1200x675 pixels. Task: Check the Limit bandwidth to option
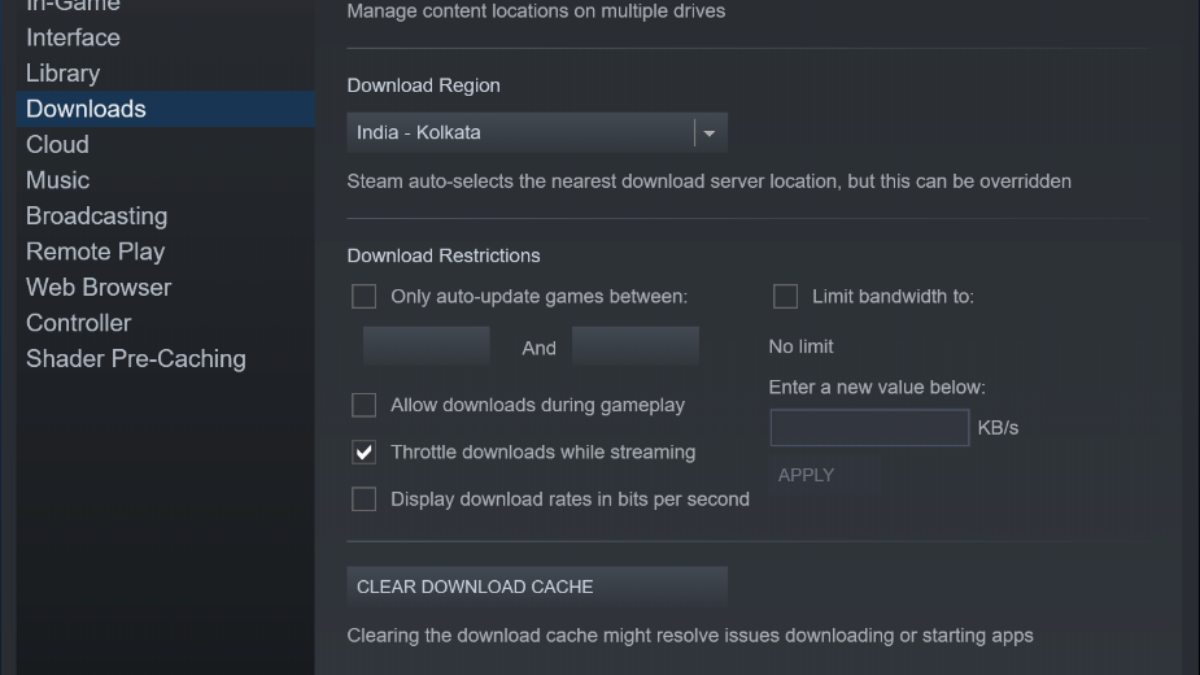coord(786,297)
